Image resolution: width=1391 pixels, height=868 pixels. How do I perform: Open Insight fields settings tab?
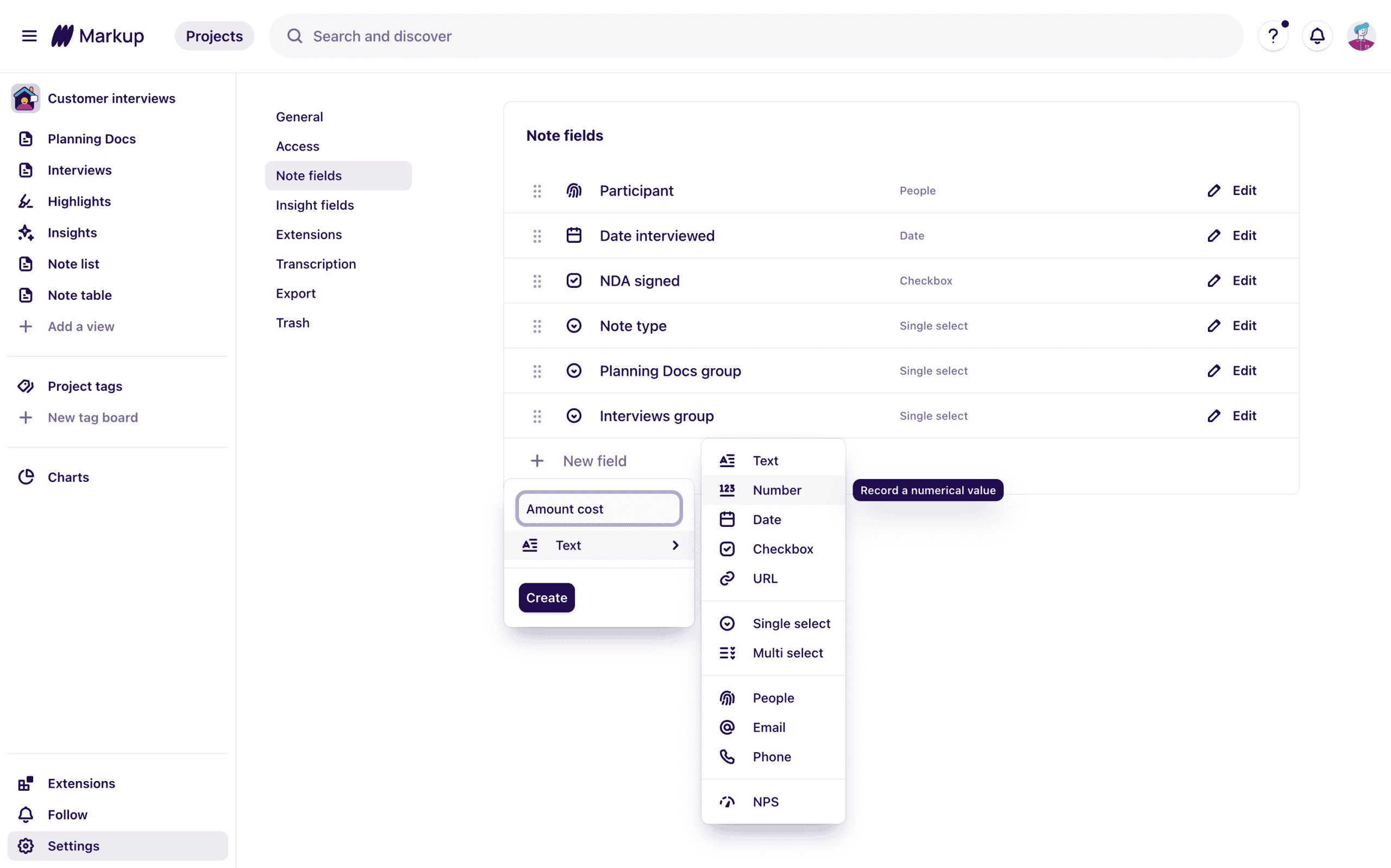(x=315, y=205)
